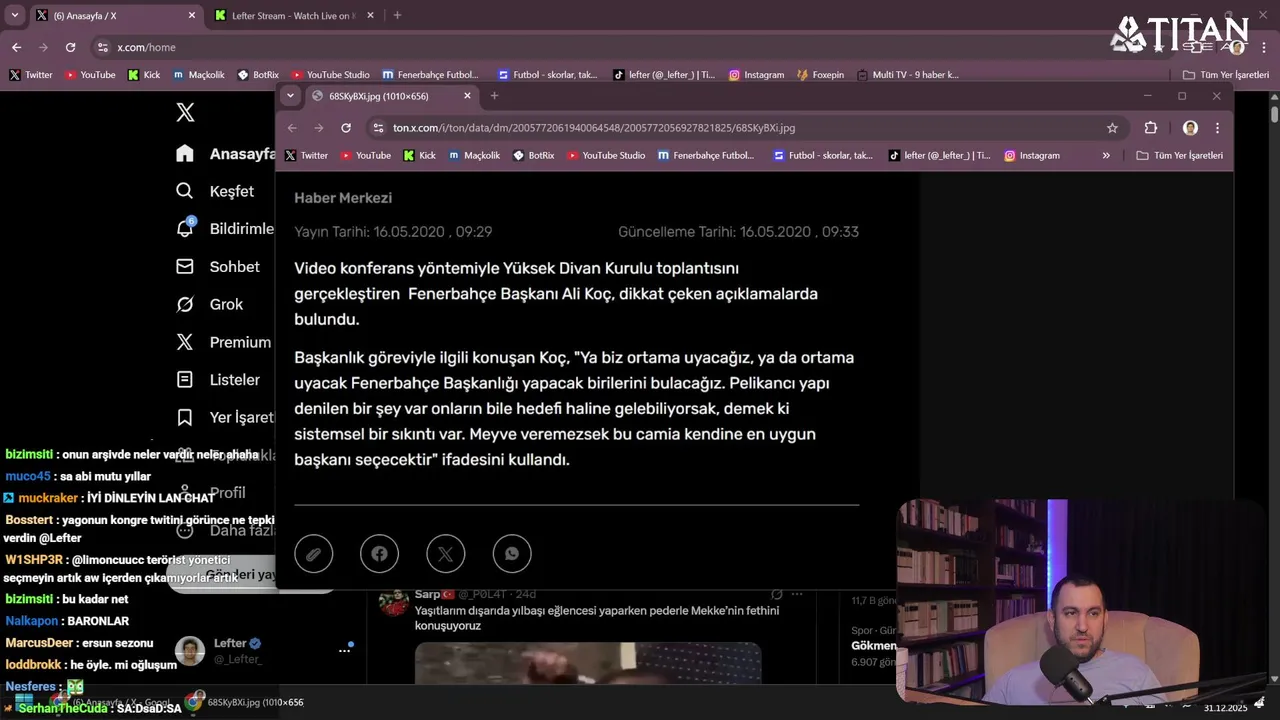The height and width of the screenshot is (720, 1280).
Task: Click the x.com/home address bar
Action: click(x=146, y=47)
